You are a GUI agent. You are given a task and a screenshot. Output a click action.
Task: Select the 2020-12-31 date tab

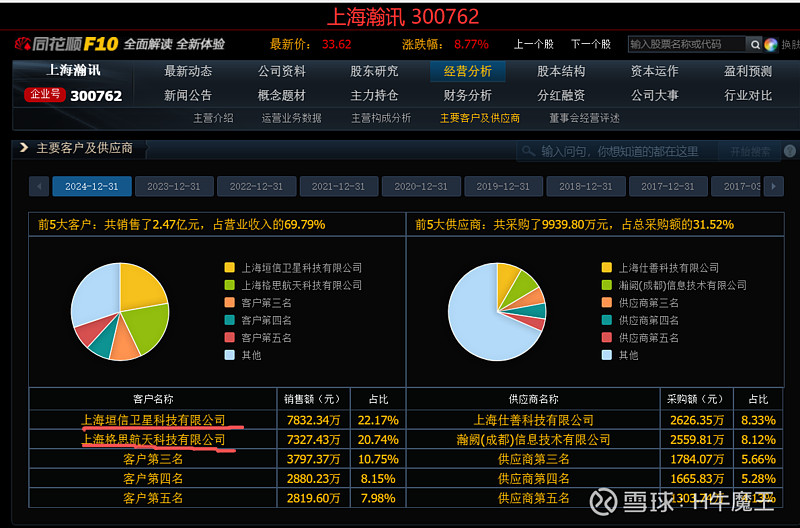[x=421, y=187]
